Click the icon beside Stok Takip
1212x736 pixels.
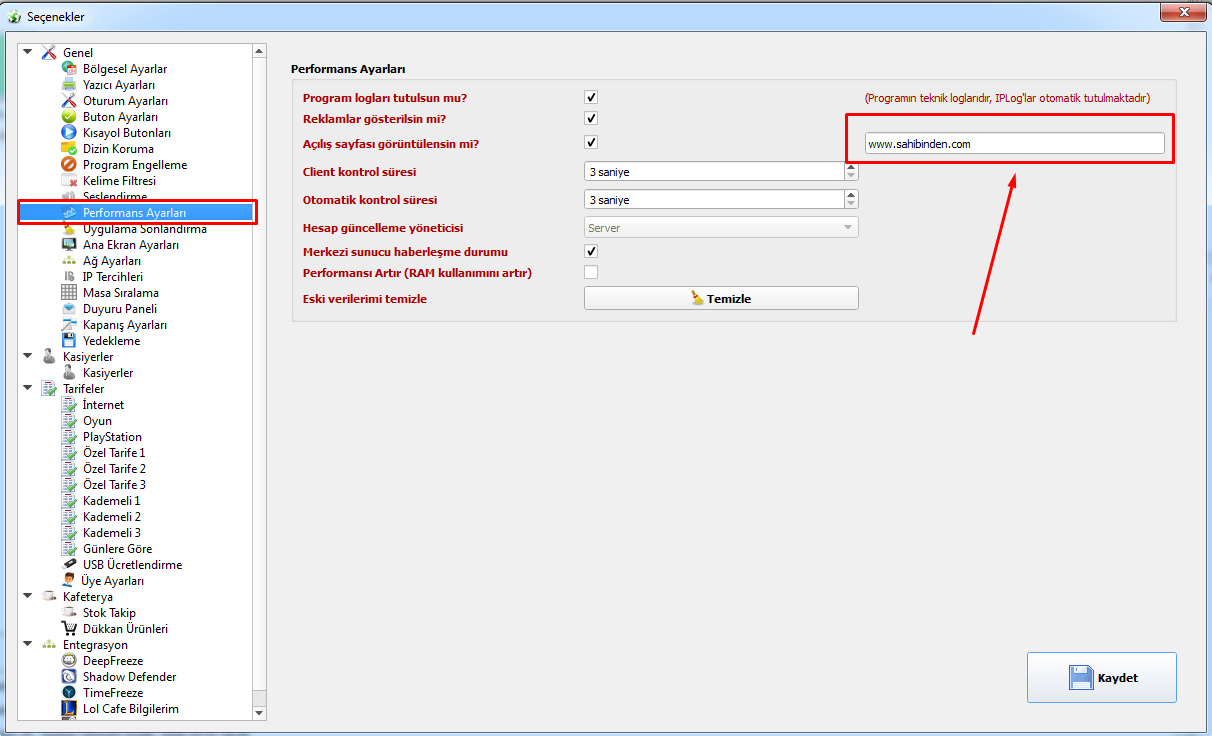(x=69, y=613)
